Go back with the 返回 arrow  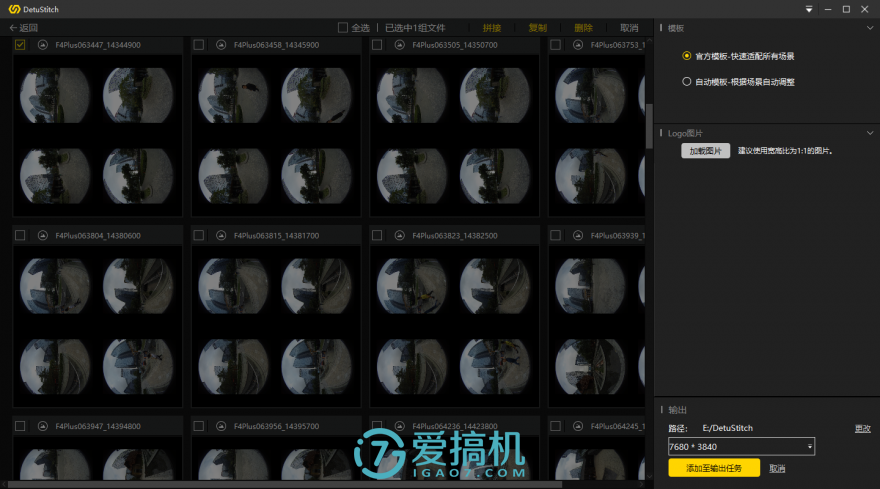pyautogui.click(x=24, y=28)
